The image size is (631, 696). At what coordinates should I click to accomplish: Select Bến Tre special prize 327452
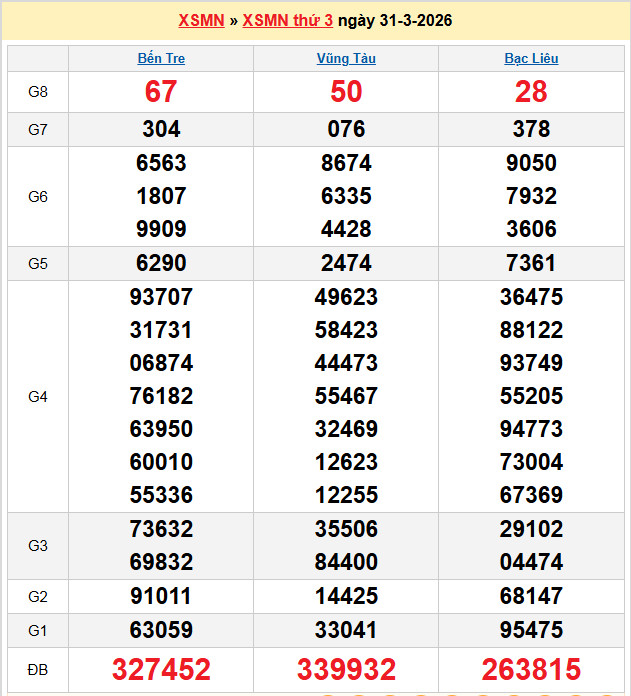pyautogui.click(x=161, y=669)
